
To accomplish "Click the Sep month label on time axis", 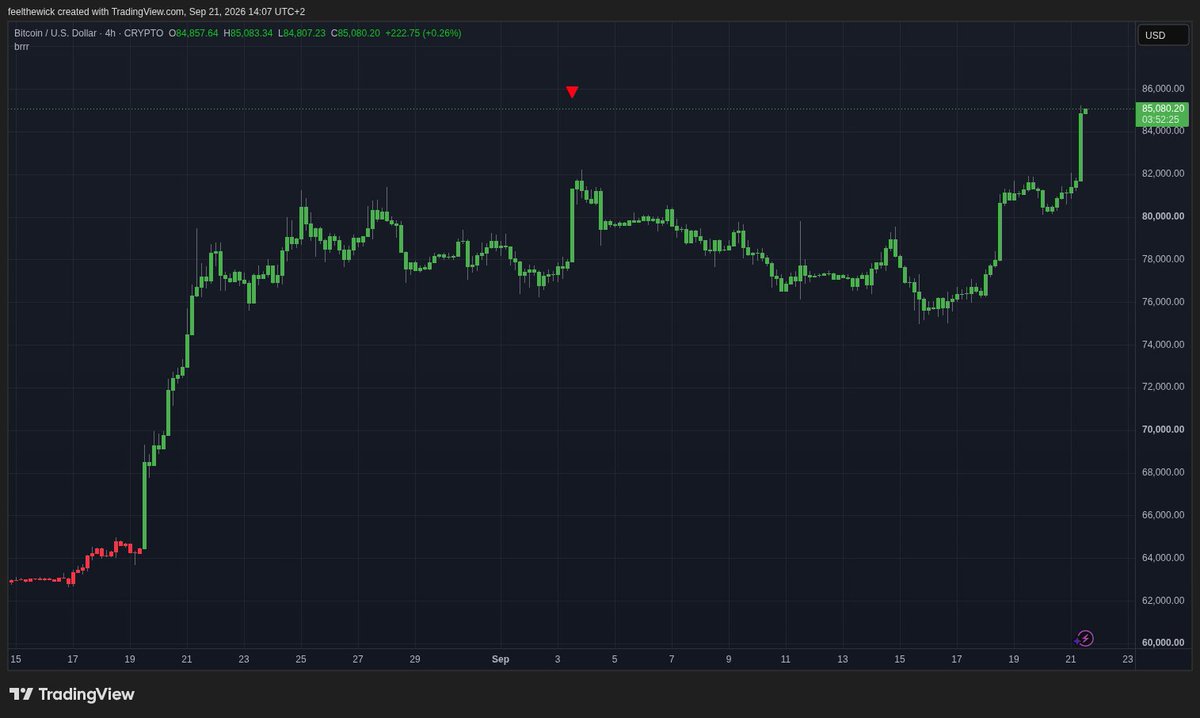I will pyautogui.click(x=501, y=659).
